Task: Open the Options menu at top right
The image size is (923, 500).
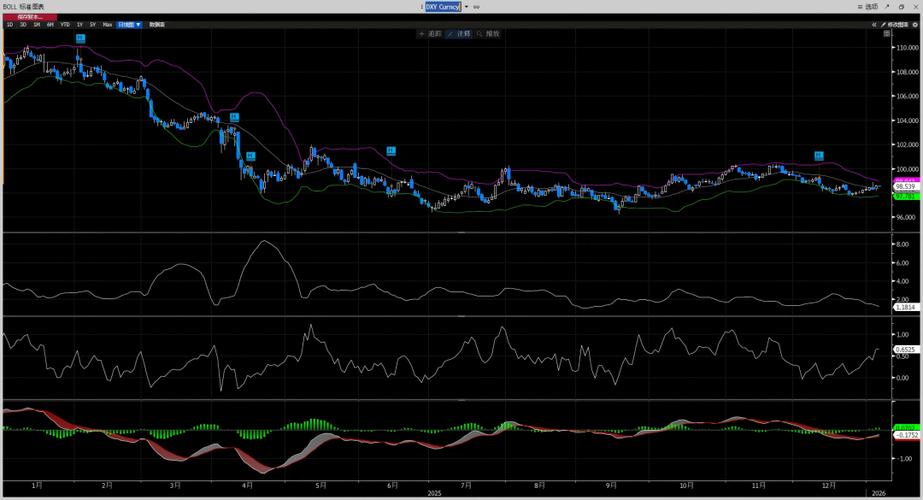Action: pyautogui.click(x=868, y=7)
